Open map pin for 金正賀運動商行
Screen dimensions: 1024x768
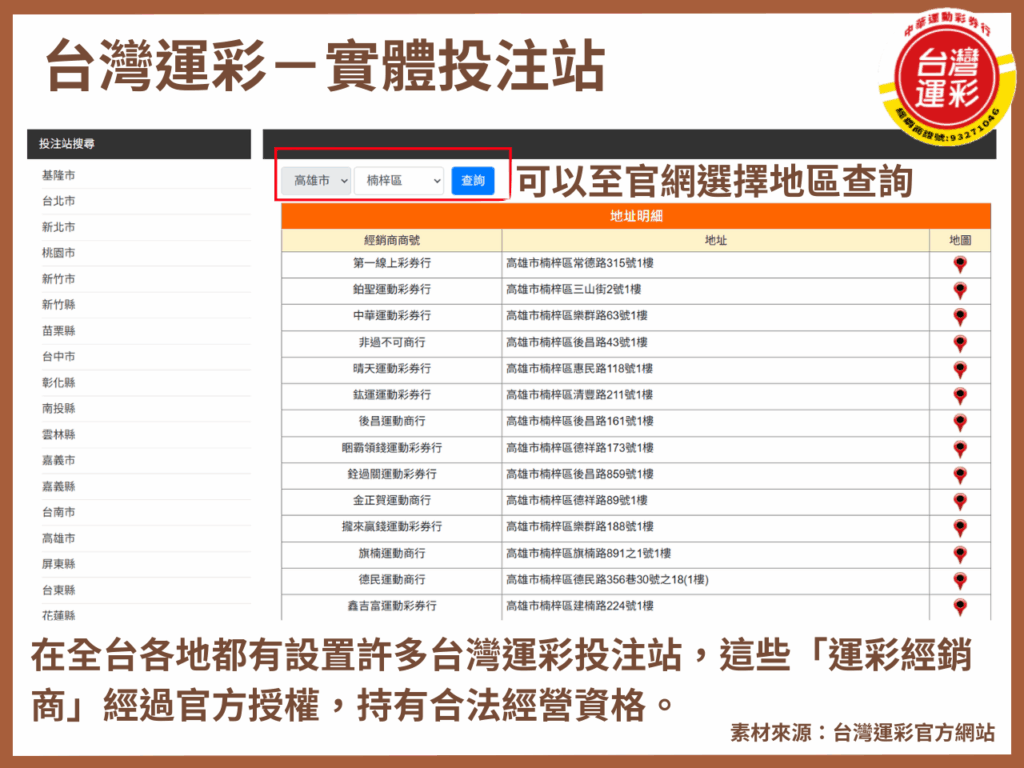coord(959,501)
